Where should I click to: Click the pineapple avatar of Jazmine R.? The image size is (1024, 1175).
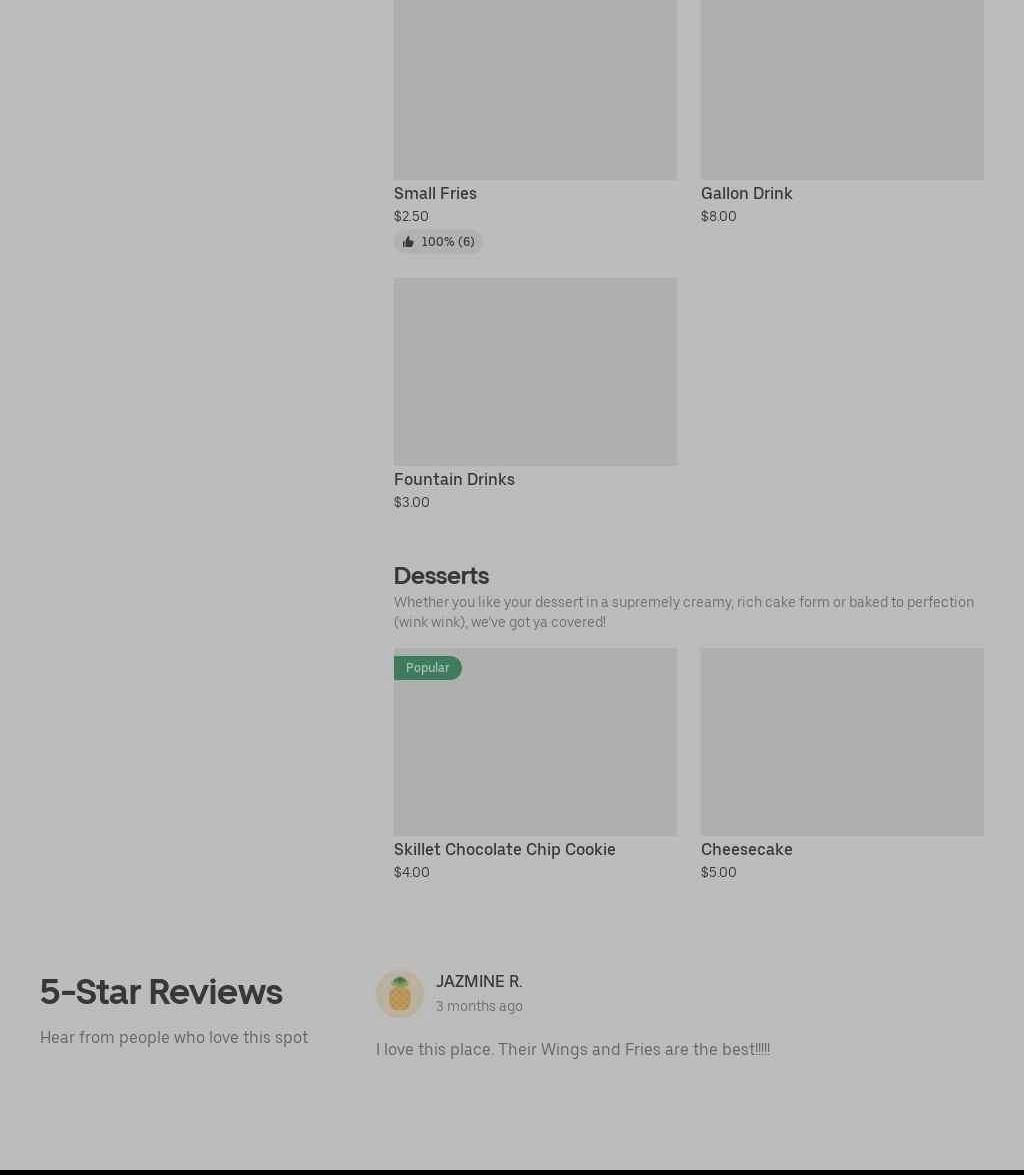point(400,994)
